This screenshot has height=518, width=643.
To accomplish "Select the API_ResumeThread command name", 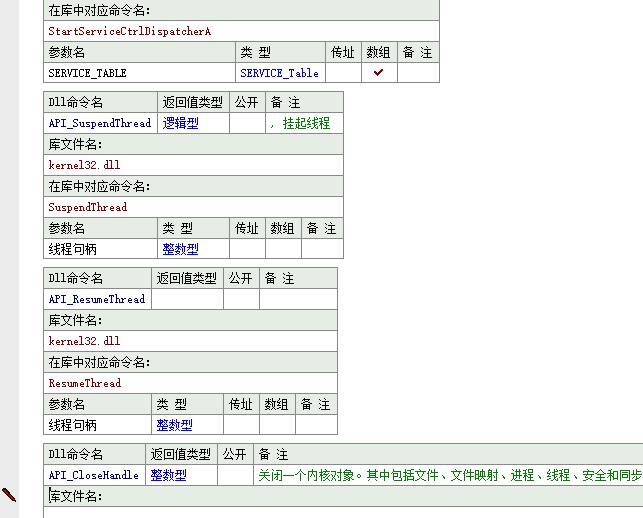I will pyautogui.click(x=97, y=299).
